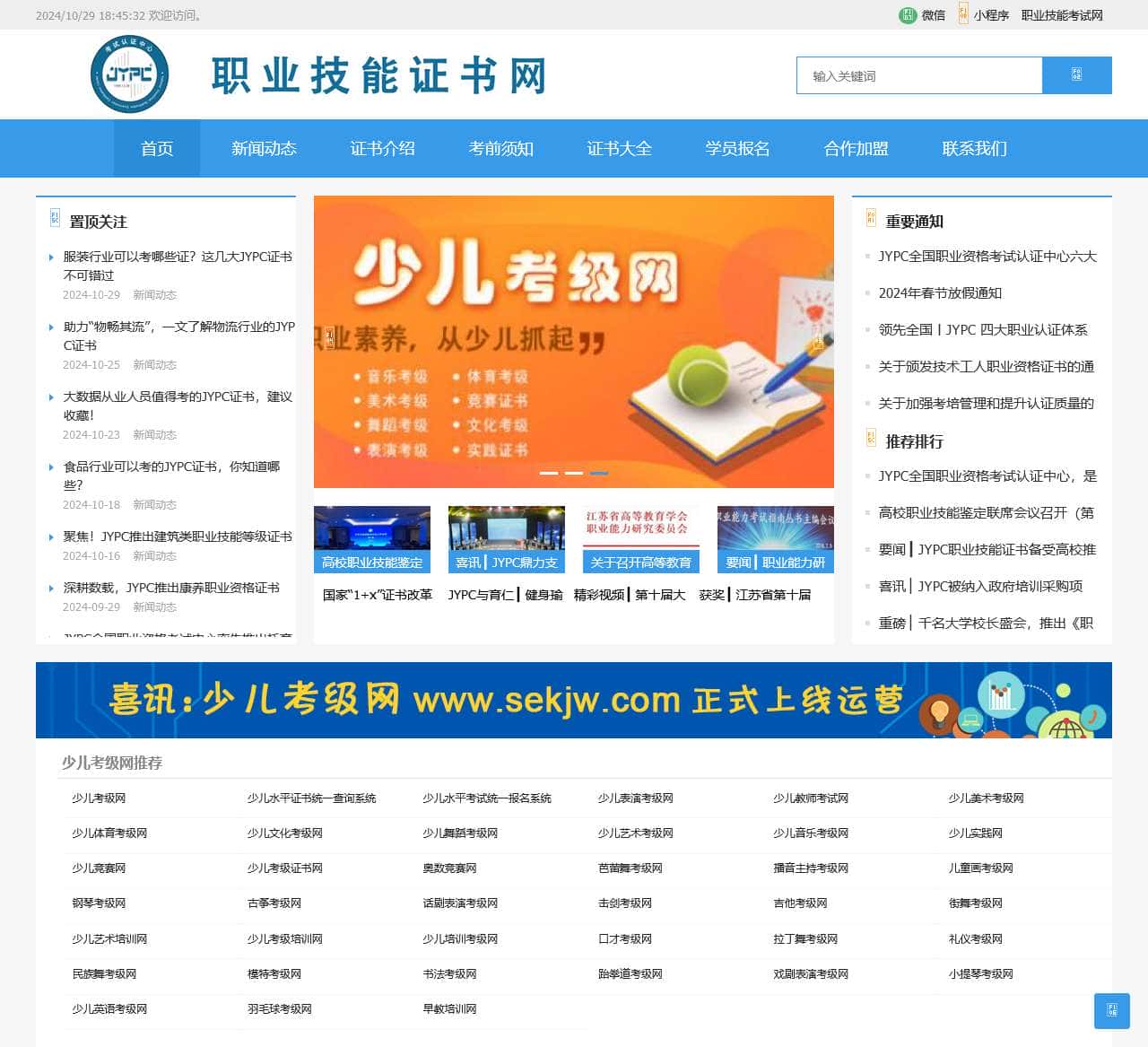This screenshot has width=1148, height=1047.
Task: Open the 国家“1+x”证书改革 link
Action: [378, 595]
